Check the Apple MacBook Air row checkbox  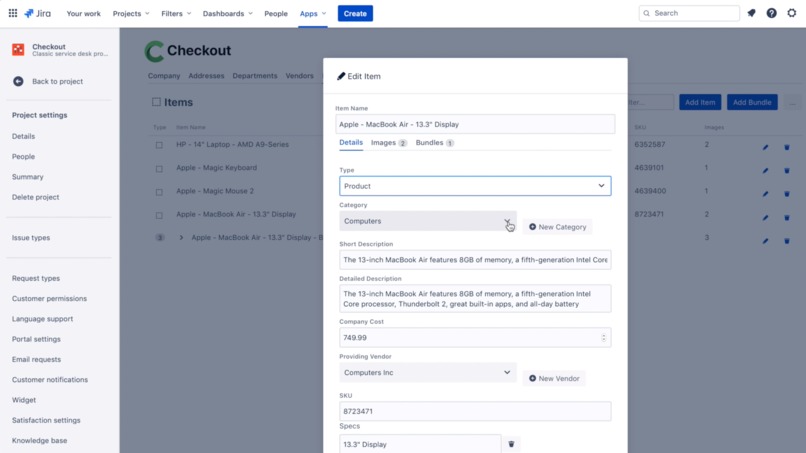159,215
